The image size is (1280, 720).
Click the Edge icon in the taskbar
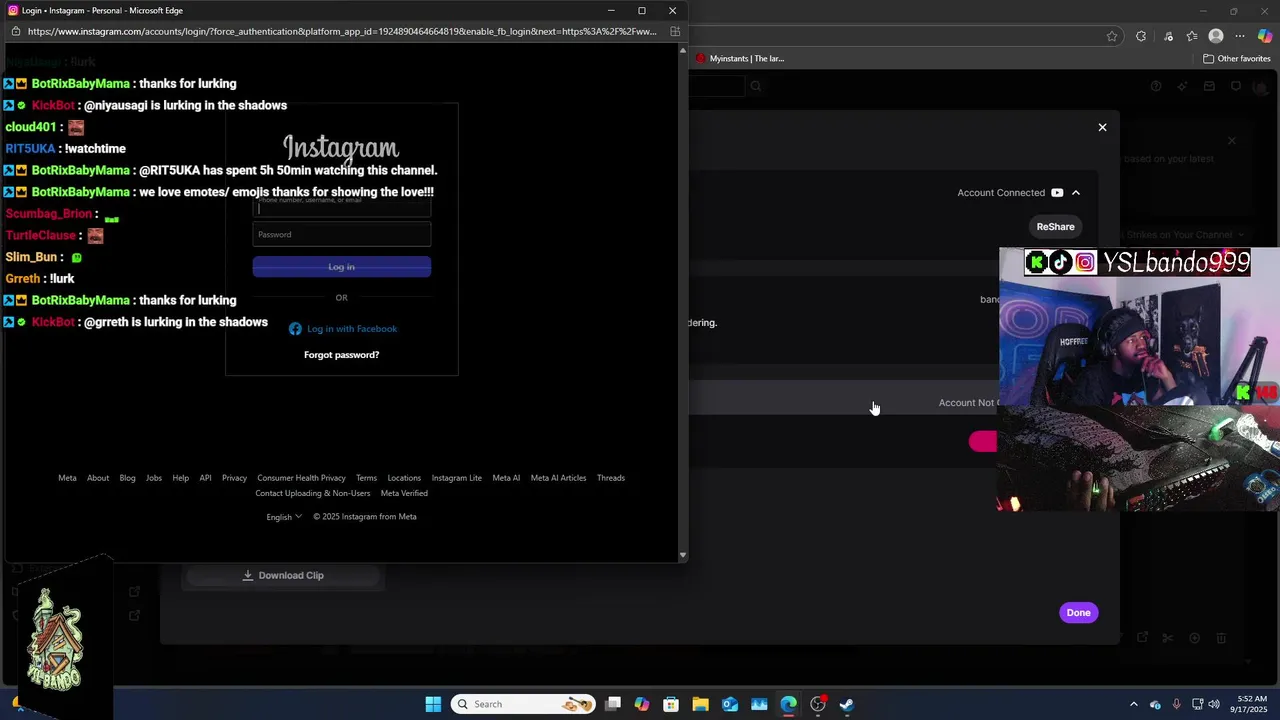[789, 704]
